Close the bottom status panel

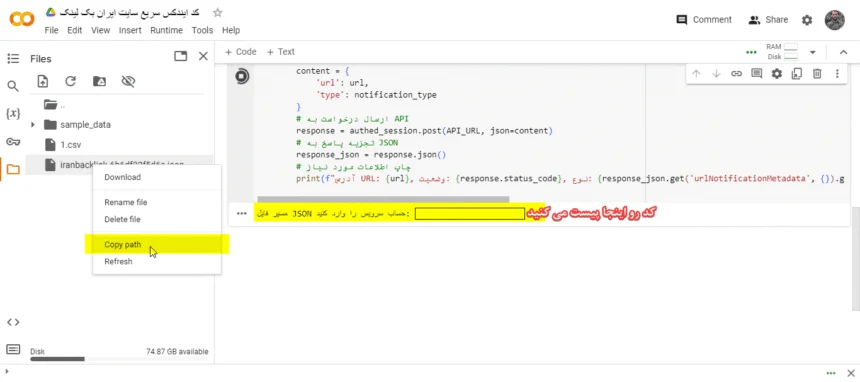[x=851, y=373]
